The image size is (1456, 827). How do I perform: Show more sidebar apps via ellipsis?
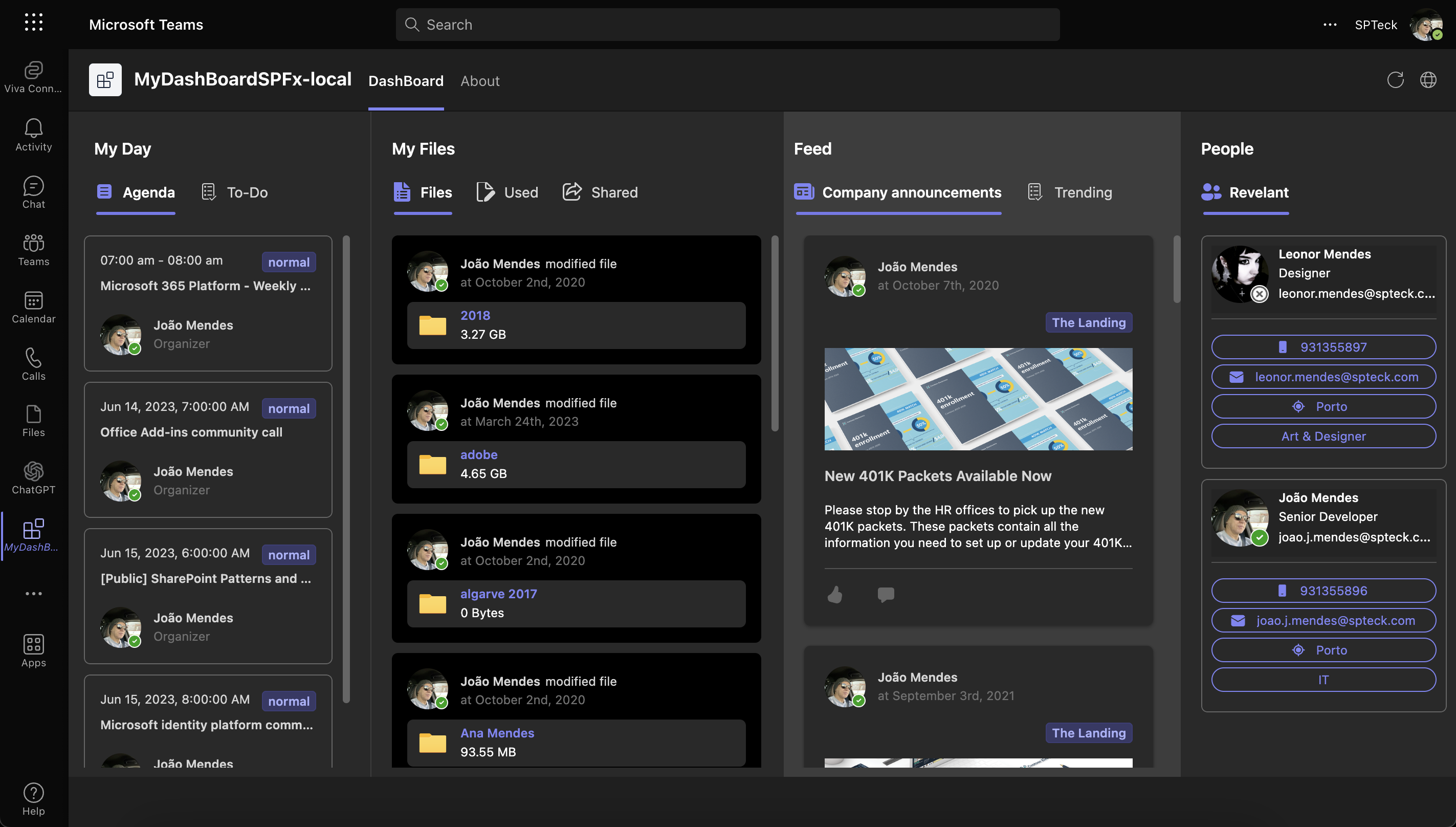pyautogui.click(x=33, y=594)
